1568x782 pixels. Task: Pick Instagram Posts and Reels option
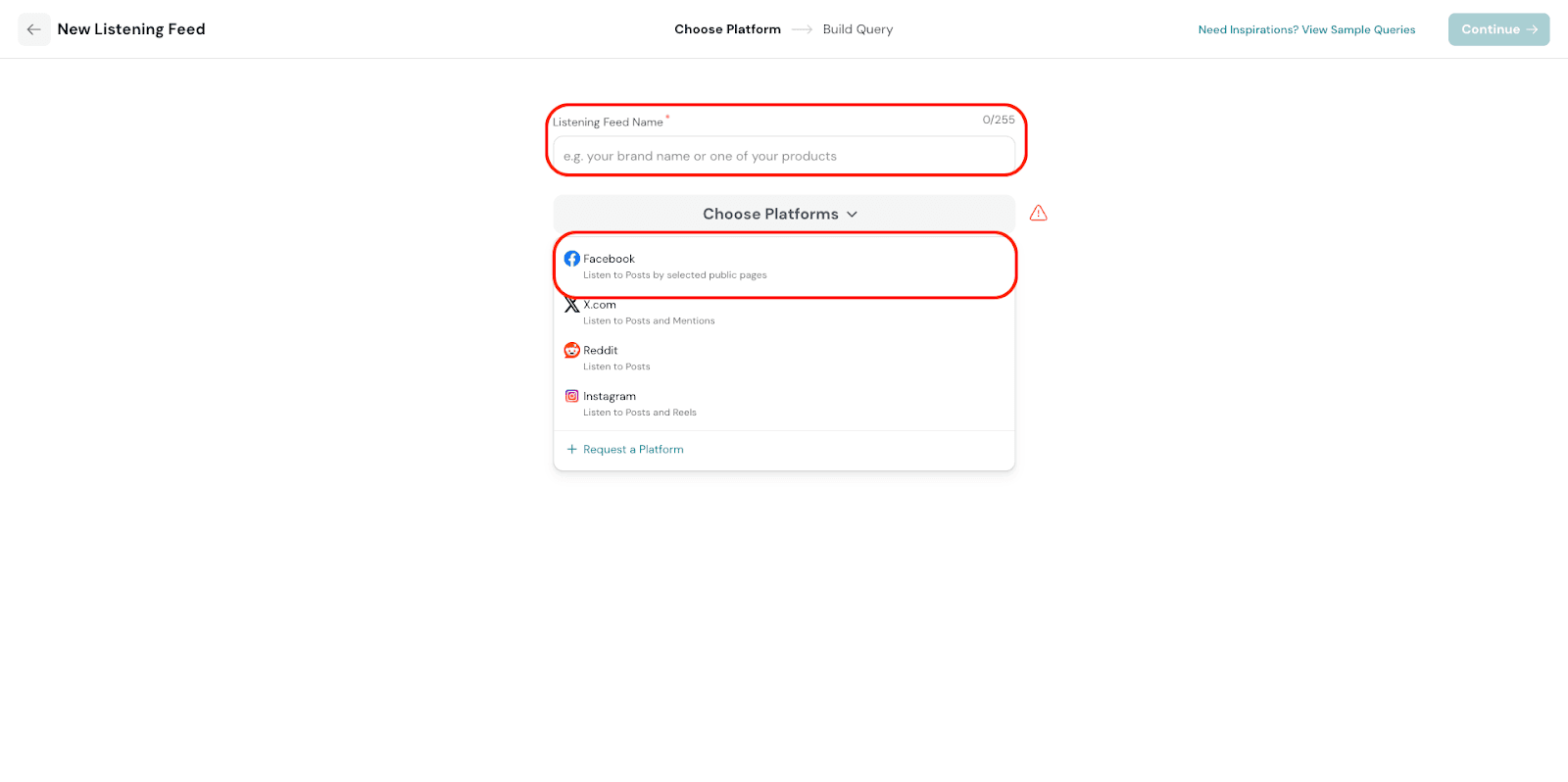pyautogui.click(x=784, y=404)
